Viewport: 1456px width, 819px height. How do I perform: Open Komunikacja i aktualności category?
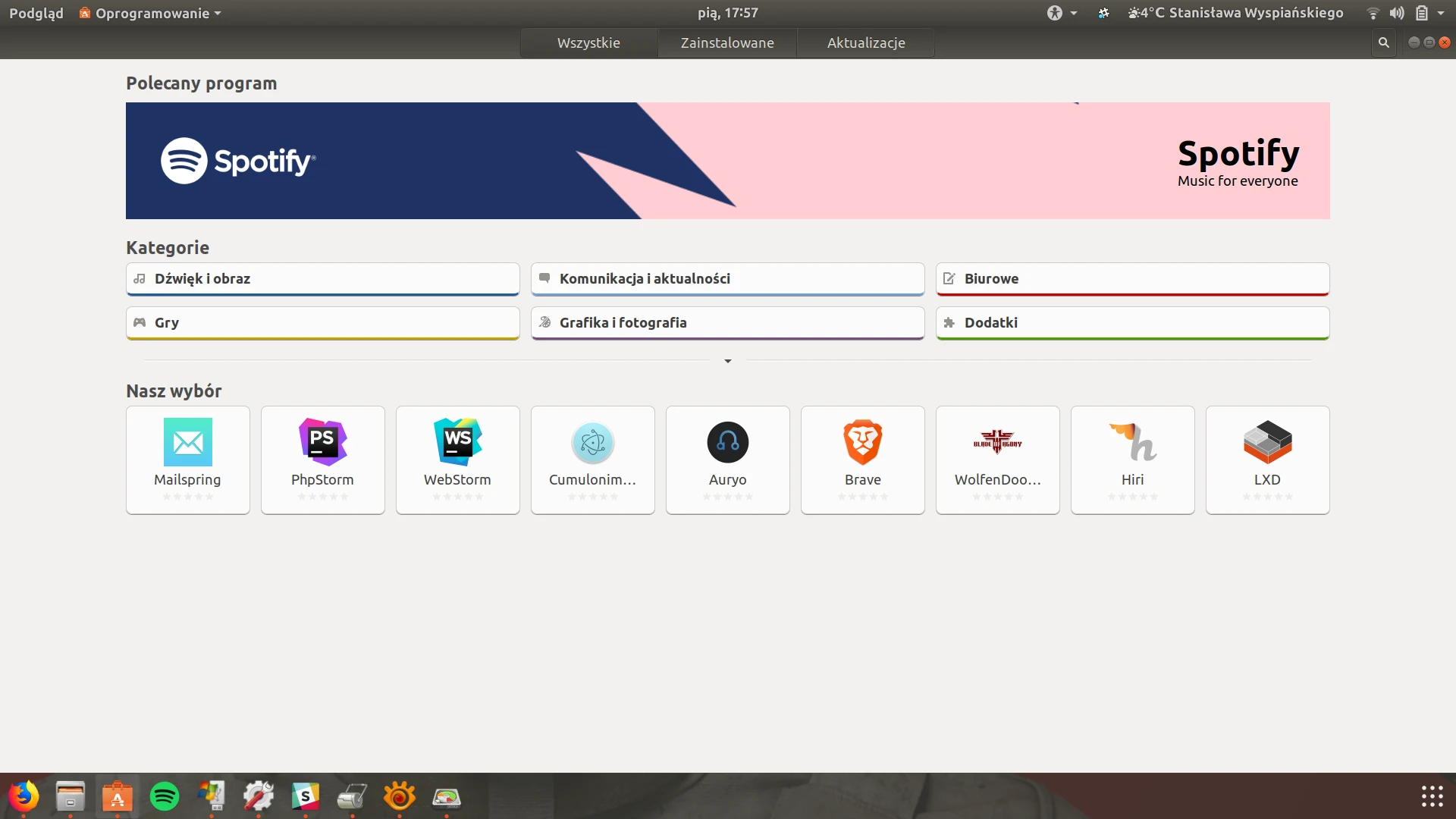[728, 279]
